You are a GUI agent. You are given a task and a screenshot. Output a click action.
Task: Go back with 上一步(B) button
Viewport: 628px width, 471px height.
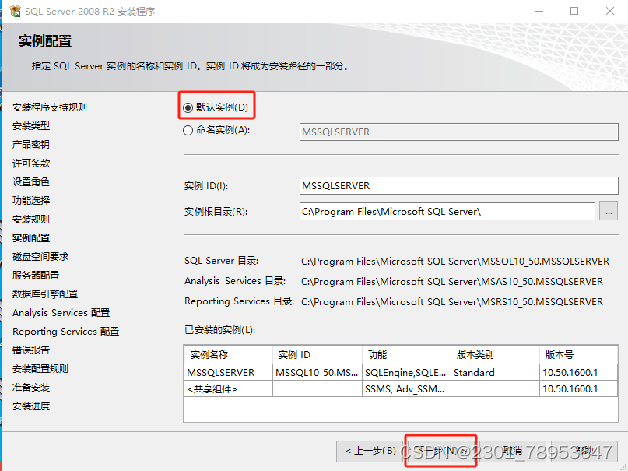(371, 451)
